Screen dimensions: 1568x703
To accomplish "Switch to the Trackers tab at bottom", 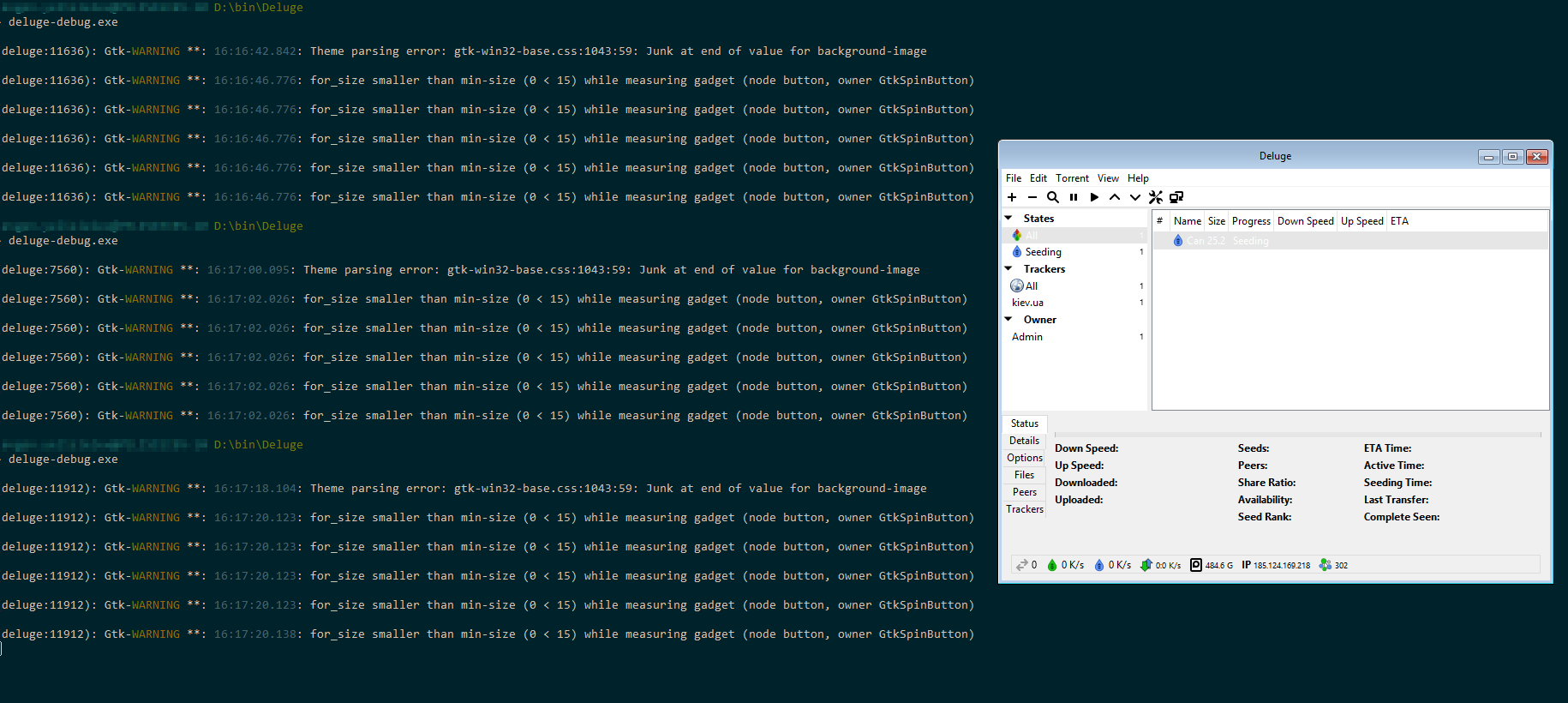I will (x=1024, y=509).
